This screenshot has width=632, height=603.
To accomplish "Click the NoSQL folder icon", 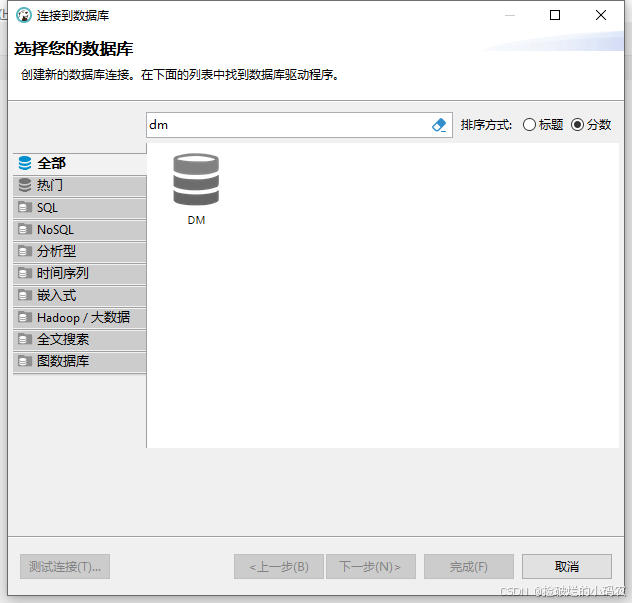I will 25,229.
